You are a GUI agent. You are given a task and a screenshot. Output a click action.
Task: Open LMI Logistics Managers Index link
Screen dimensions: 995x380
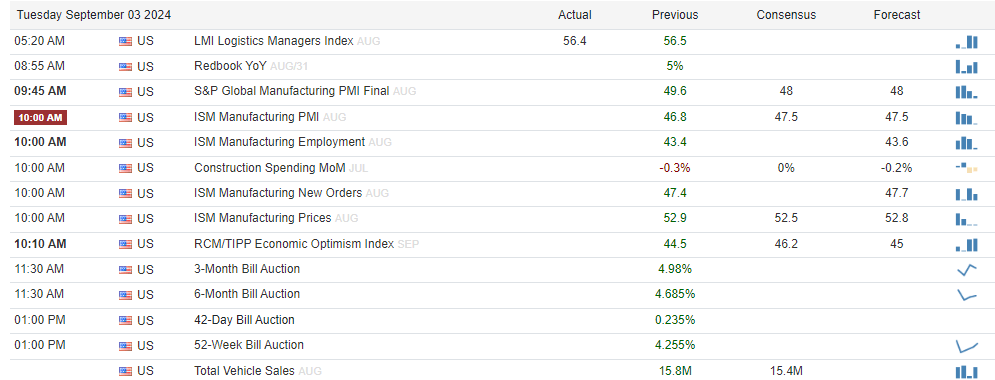click(273, 41)
